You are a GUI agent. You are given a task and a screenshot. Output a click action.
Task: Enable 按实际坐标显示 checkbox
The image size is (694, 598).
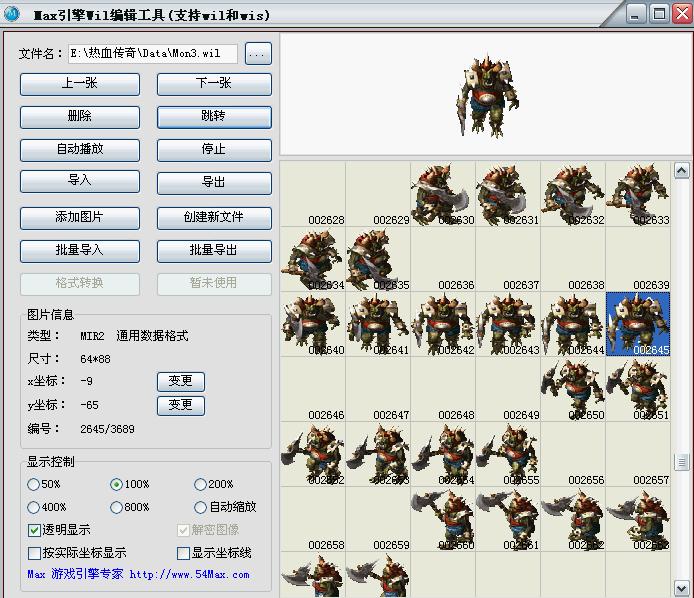coord(35,553)
